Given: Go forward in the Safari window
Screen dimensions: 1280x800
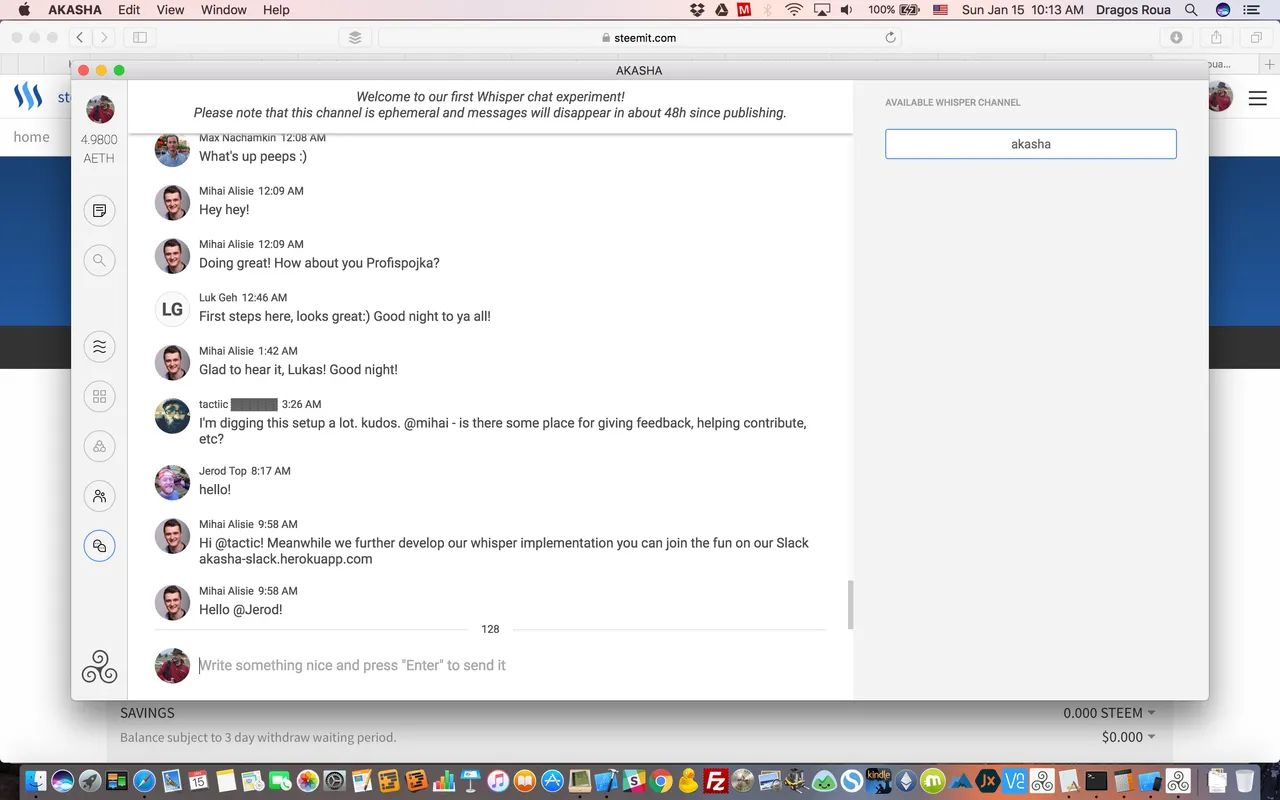Looking at the screenshot, I should coord(104,37).
